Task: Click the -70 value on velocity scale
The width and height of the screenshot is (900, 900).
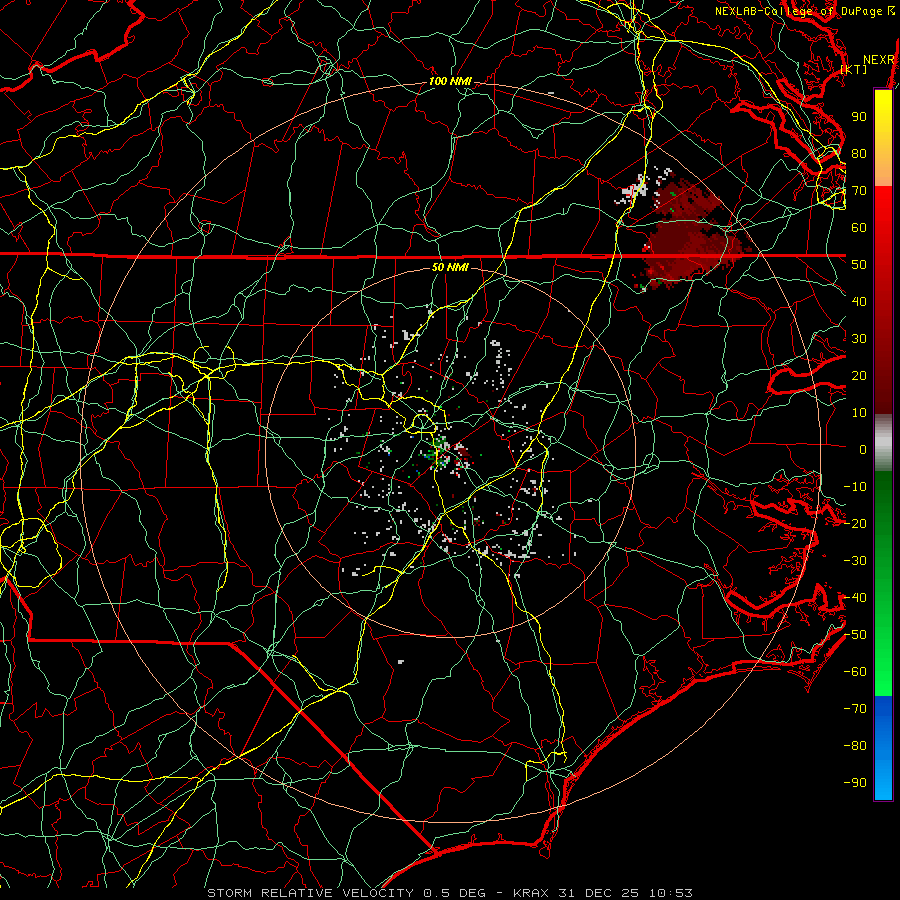Action: pyautogui.click(x=855, y=709)
